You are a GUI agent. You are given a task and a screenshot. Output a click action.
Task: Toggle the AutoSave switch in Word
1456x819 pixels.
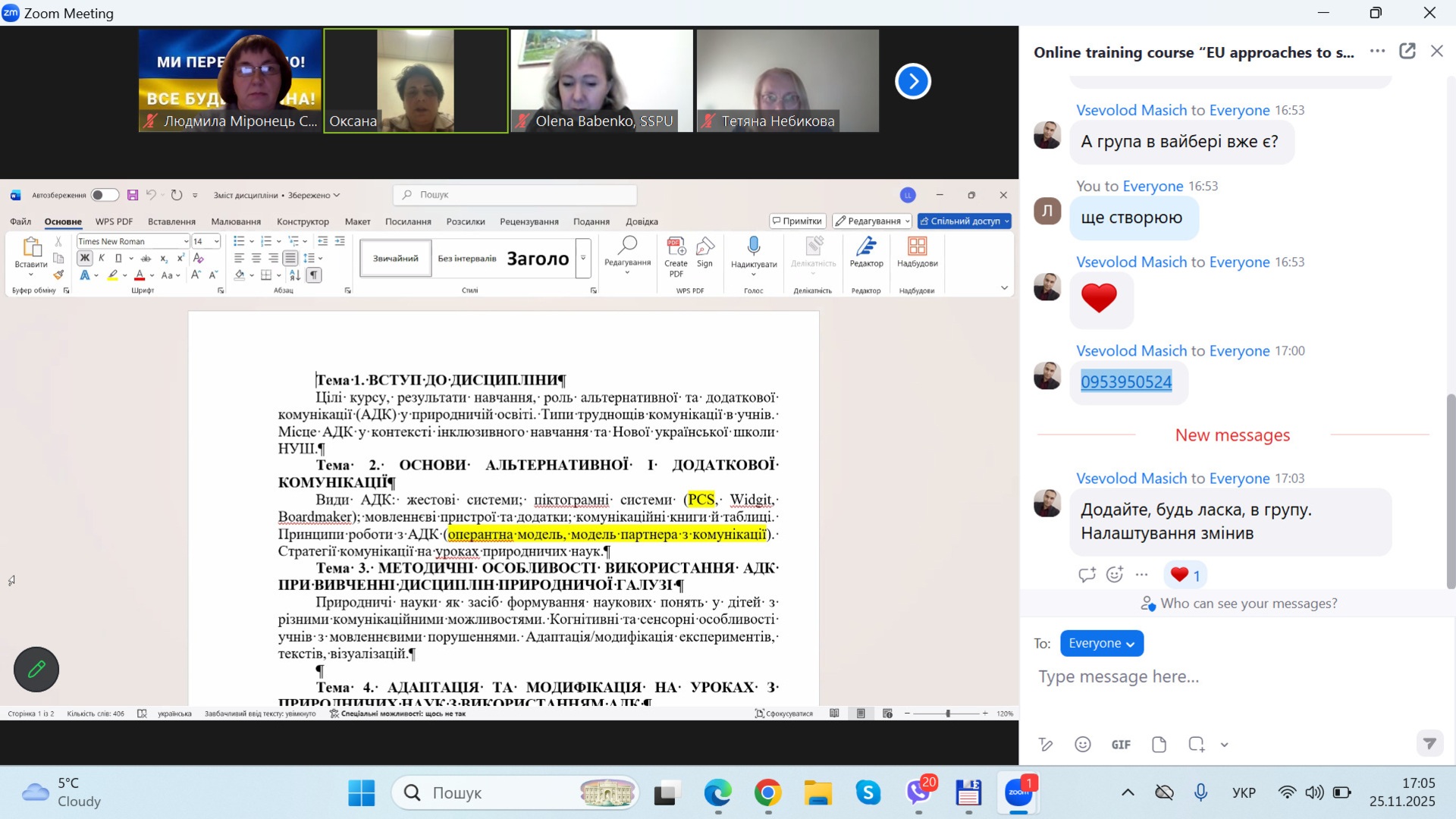pos(105,196)
